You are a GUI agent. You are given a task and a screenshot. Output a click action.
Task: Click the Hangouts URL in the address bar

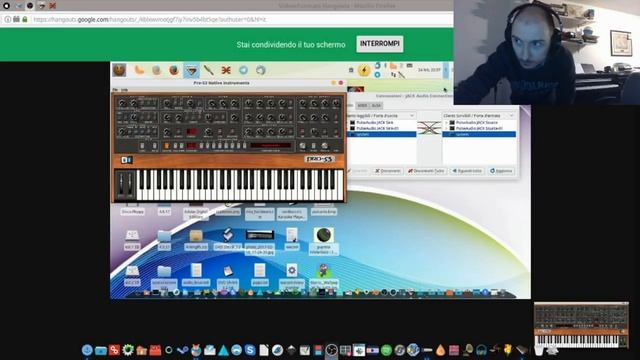tap(149, 19)
